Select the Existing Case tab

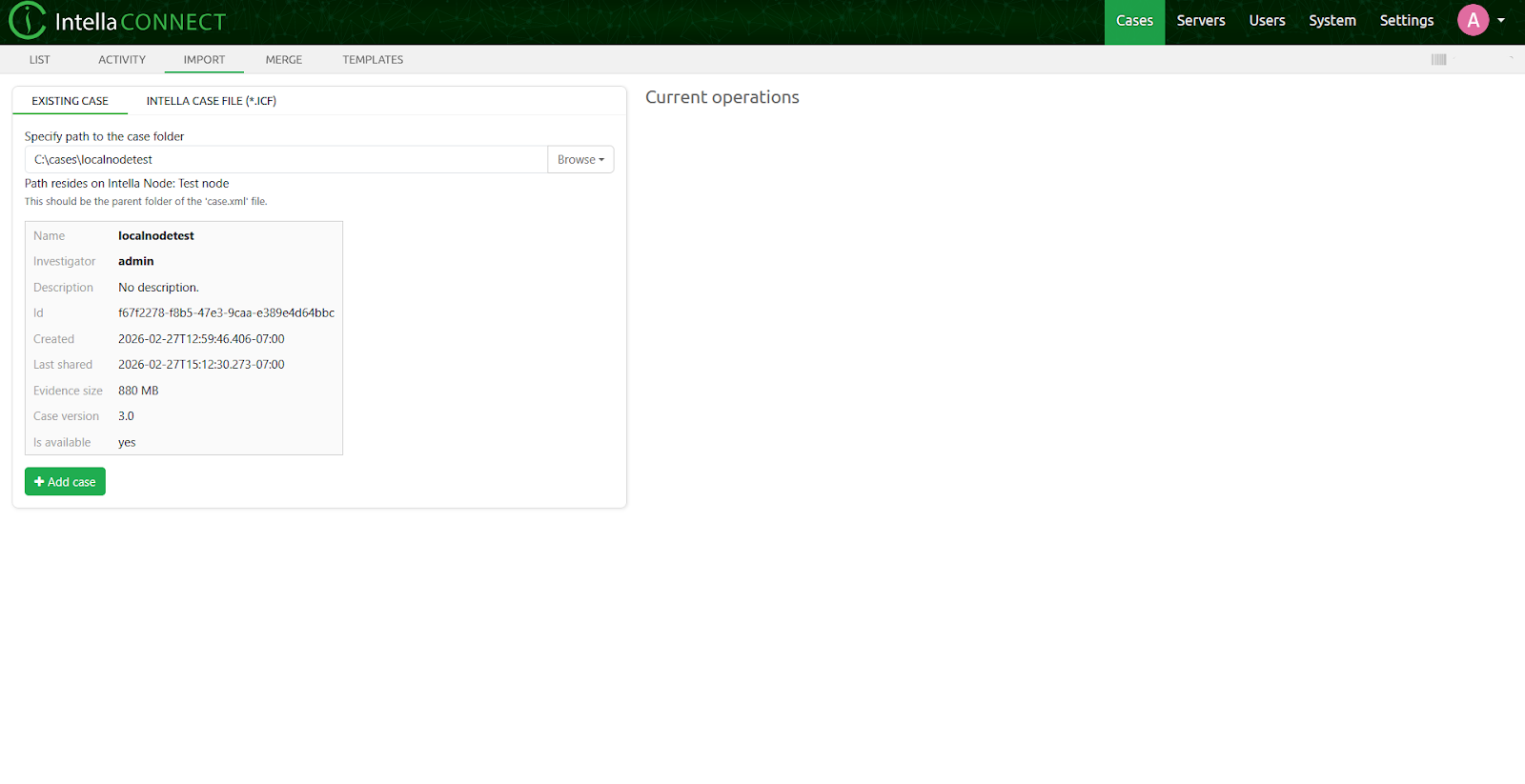click(70, 101)
